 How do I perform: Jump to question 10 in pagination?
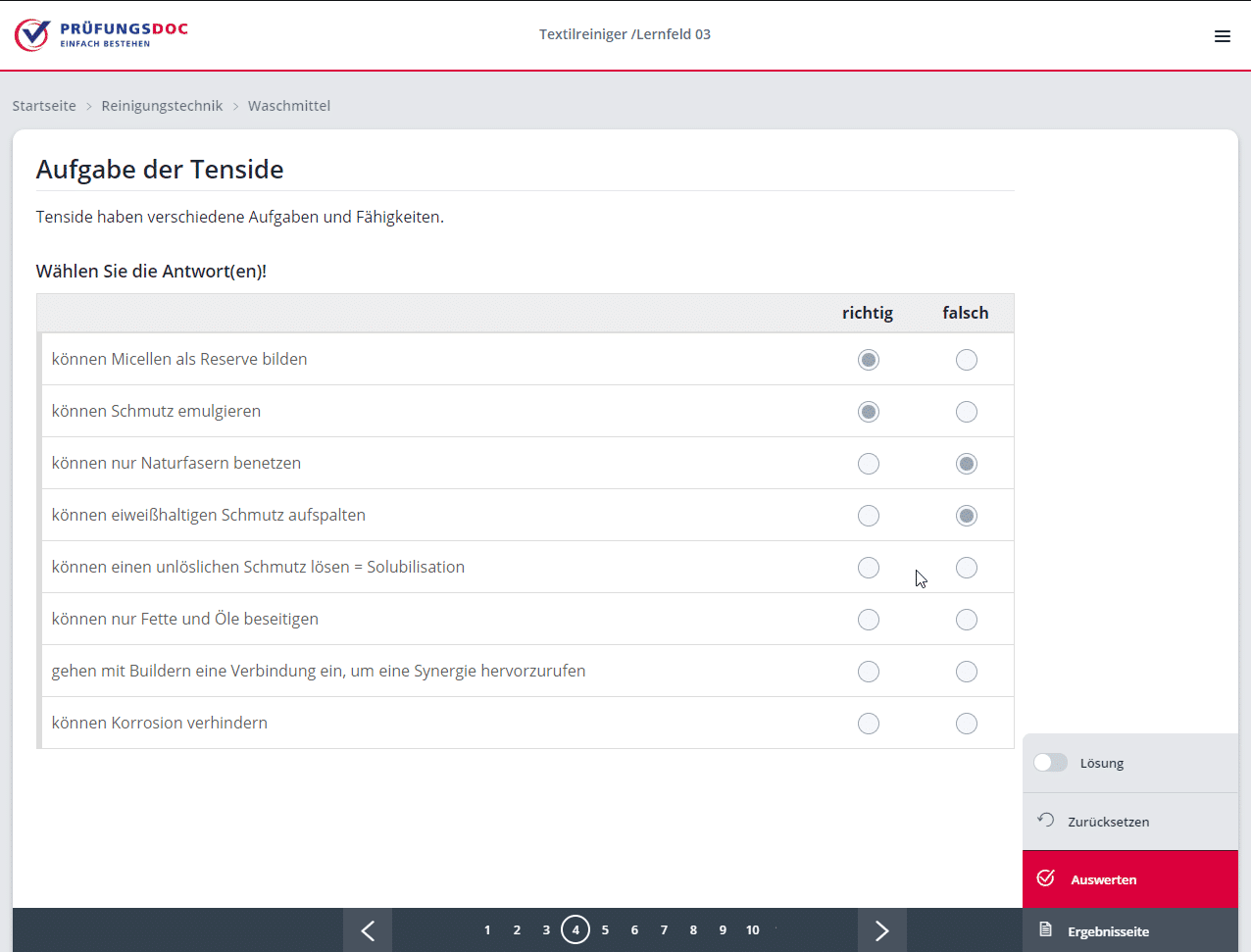[752, 930]
